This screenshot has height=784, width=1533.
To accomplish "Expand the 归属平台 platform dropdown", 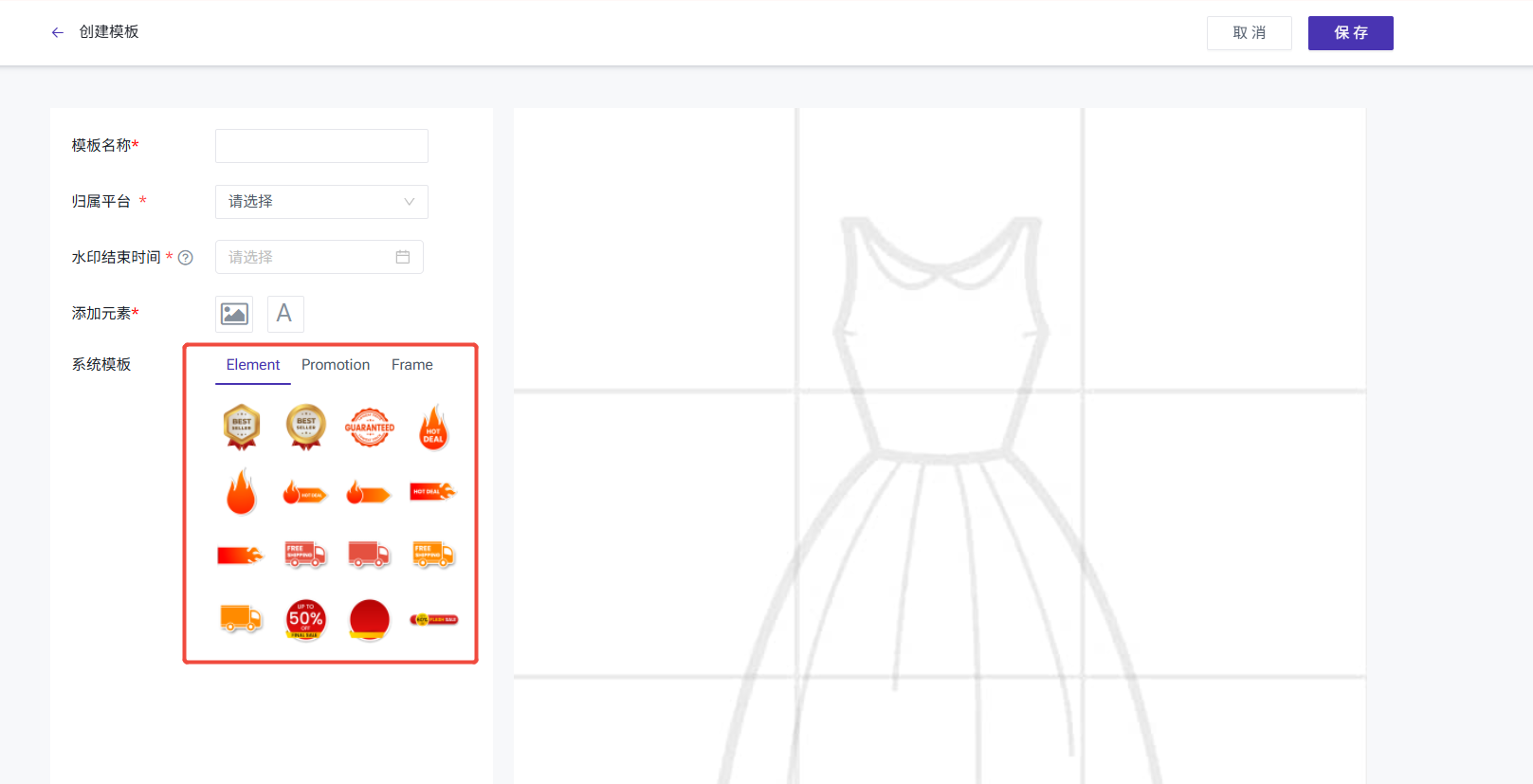I will (x=321, y=202).
